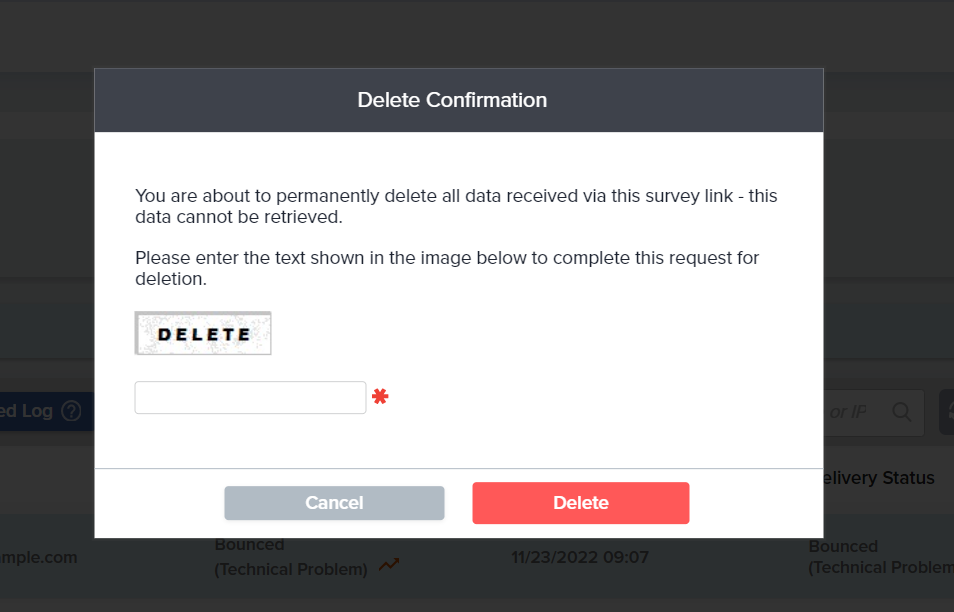954x612 pixels.
Task: Click the Delete Confirmation dialog title
Action: click(x=452, y=100)
